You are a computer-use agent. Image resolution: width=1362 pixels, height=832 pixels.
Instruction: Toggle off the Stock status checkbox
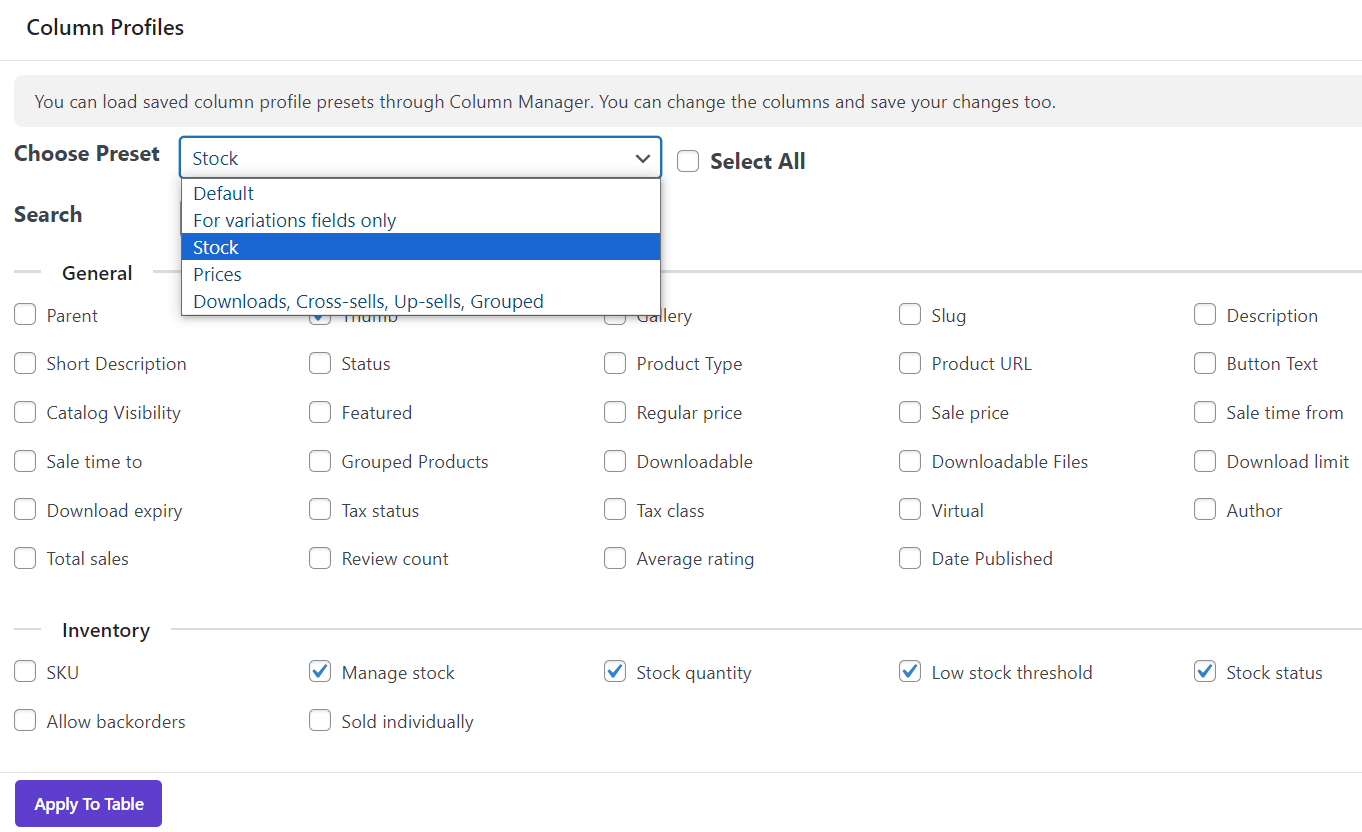coord(1205,672)
